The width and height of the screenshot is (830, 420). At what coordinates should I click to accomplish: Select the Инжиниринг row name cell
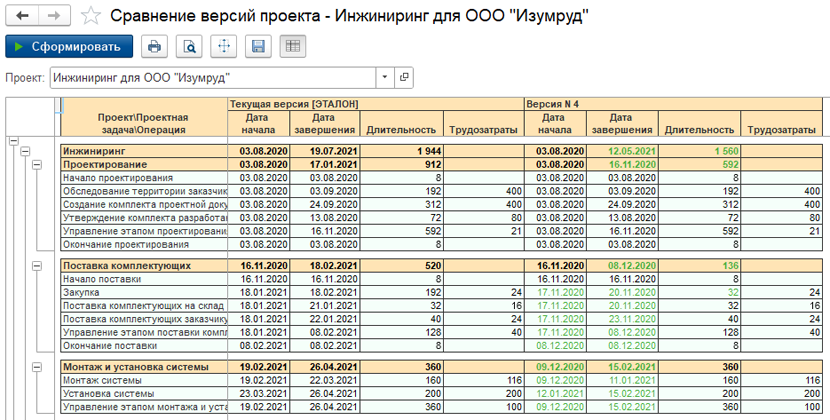(144, 151)
